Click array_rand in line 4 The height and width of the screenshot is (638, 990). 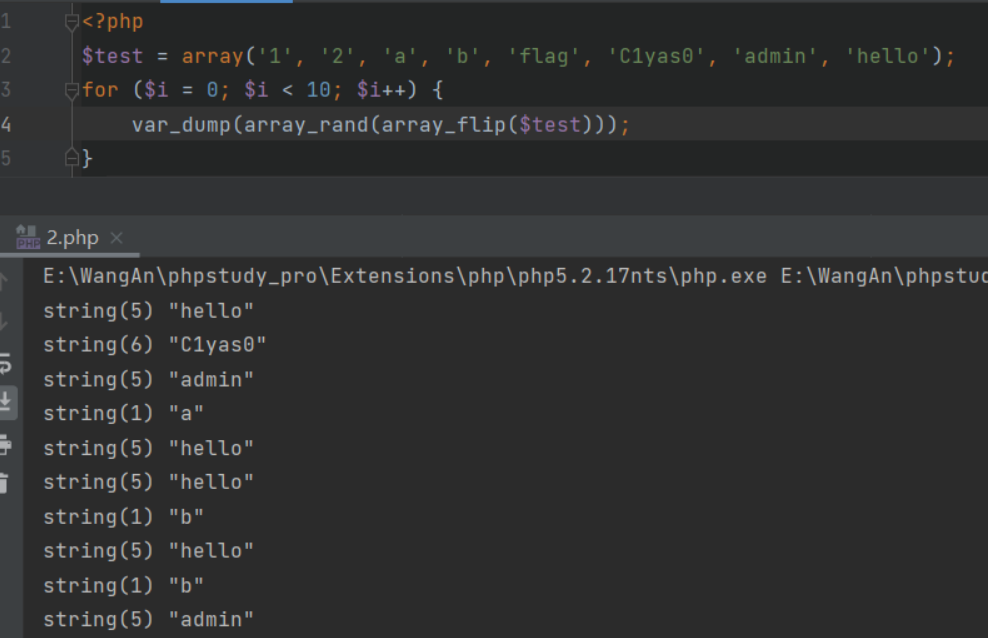[x=306, y=124]
